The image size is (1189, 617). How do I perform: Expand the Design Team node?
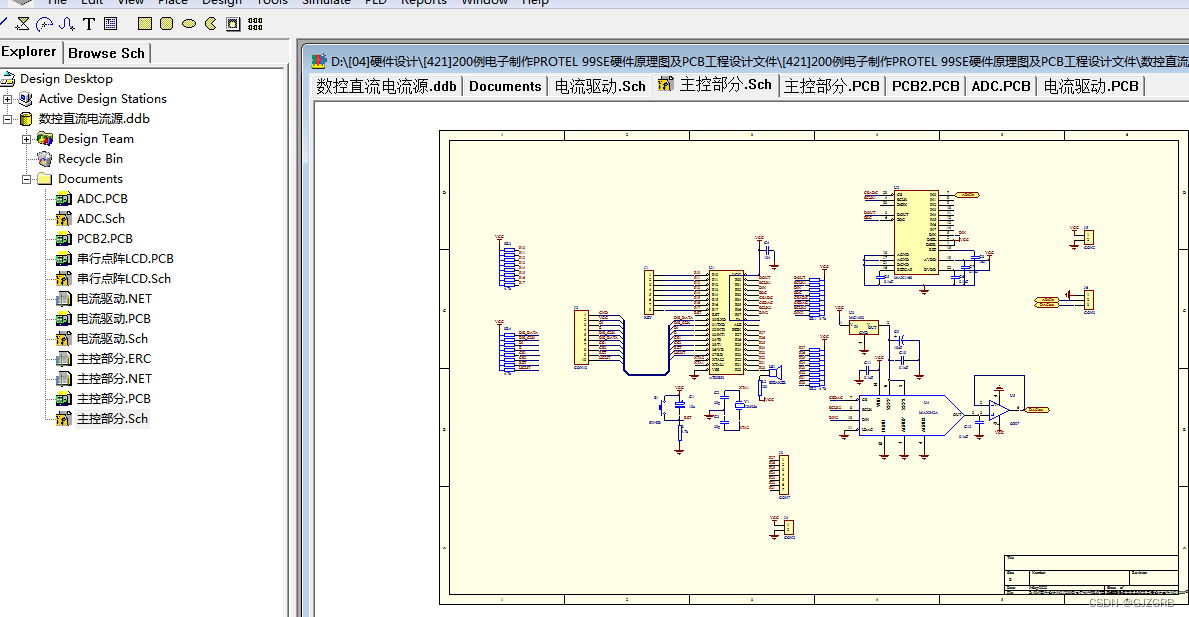coord(26,138)
